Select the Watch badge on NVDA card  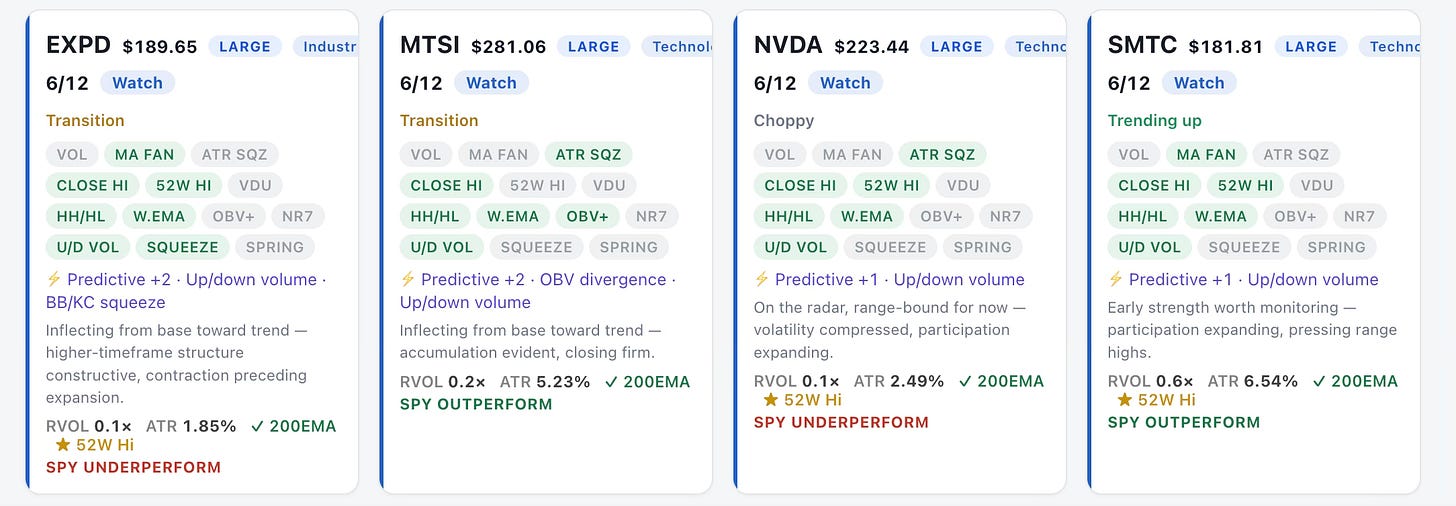(x=846, y=83)
